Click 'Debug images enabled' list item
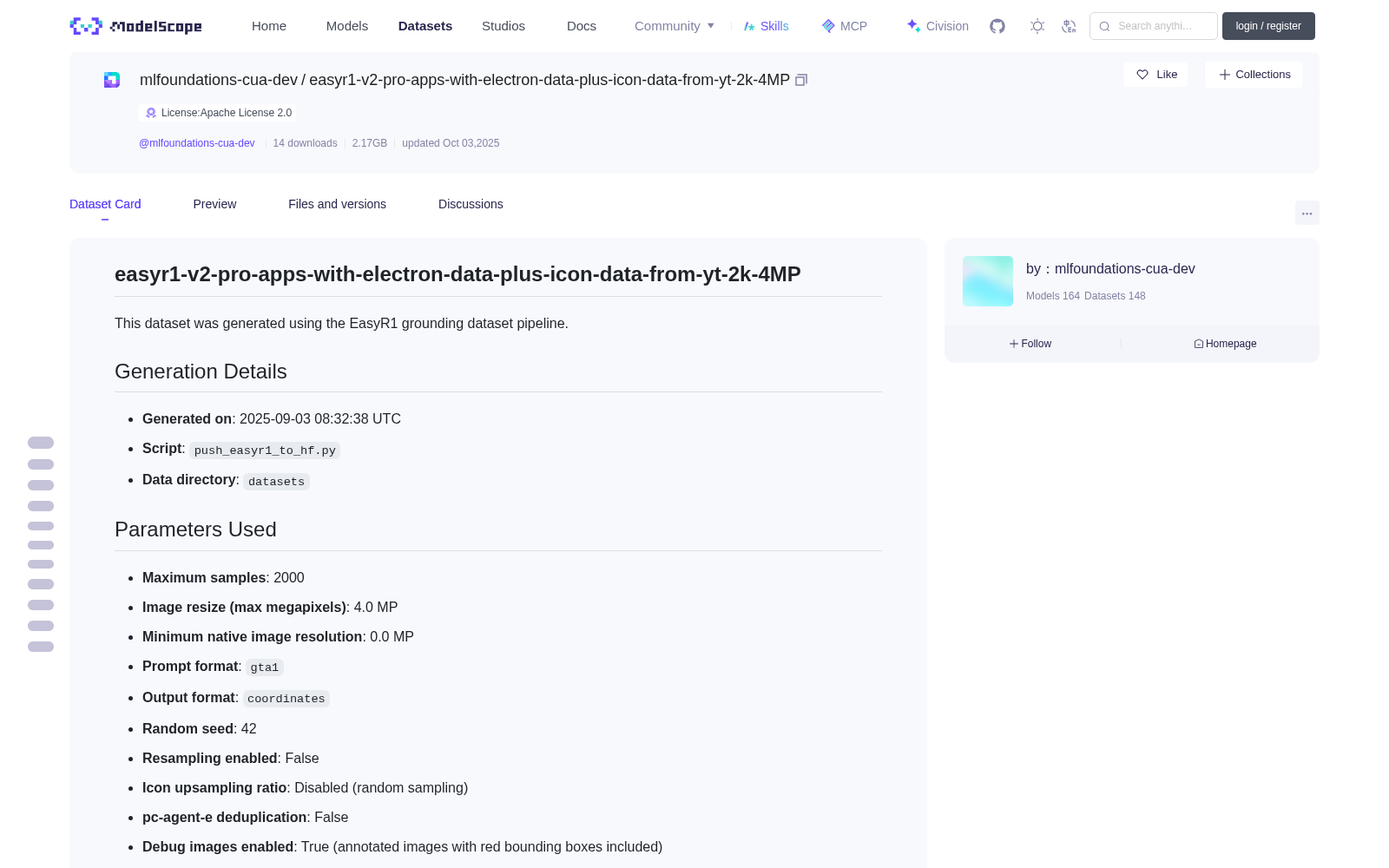1389x868 pixels. coord(402,847)
